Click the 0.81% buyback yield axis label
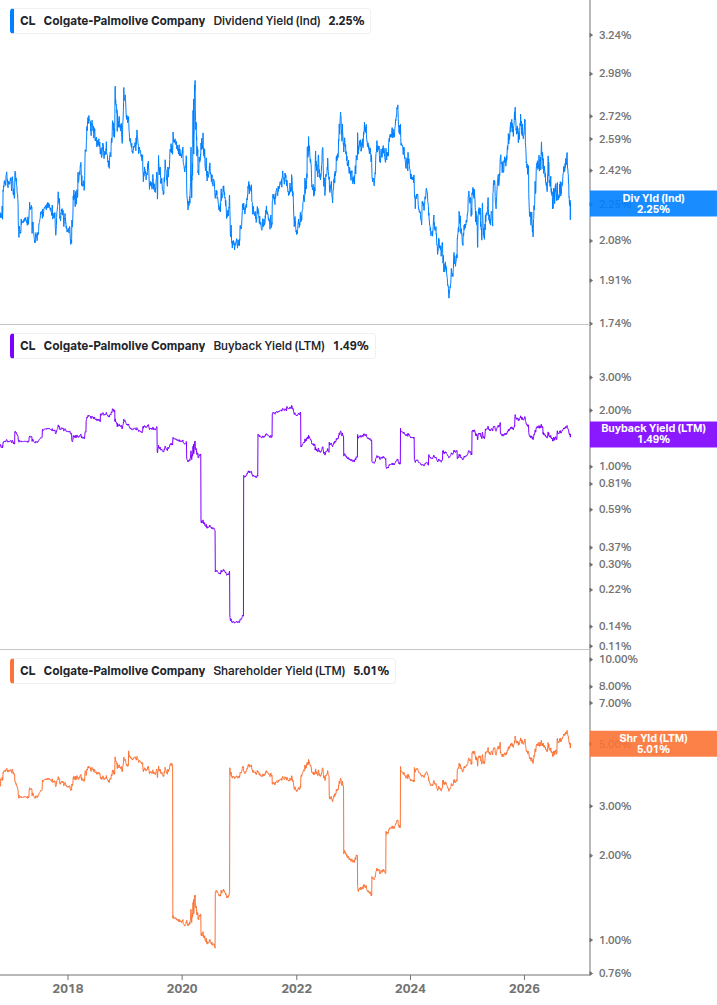717x1005 pixels. point(615,483)
